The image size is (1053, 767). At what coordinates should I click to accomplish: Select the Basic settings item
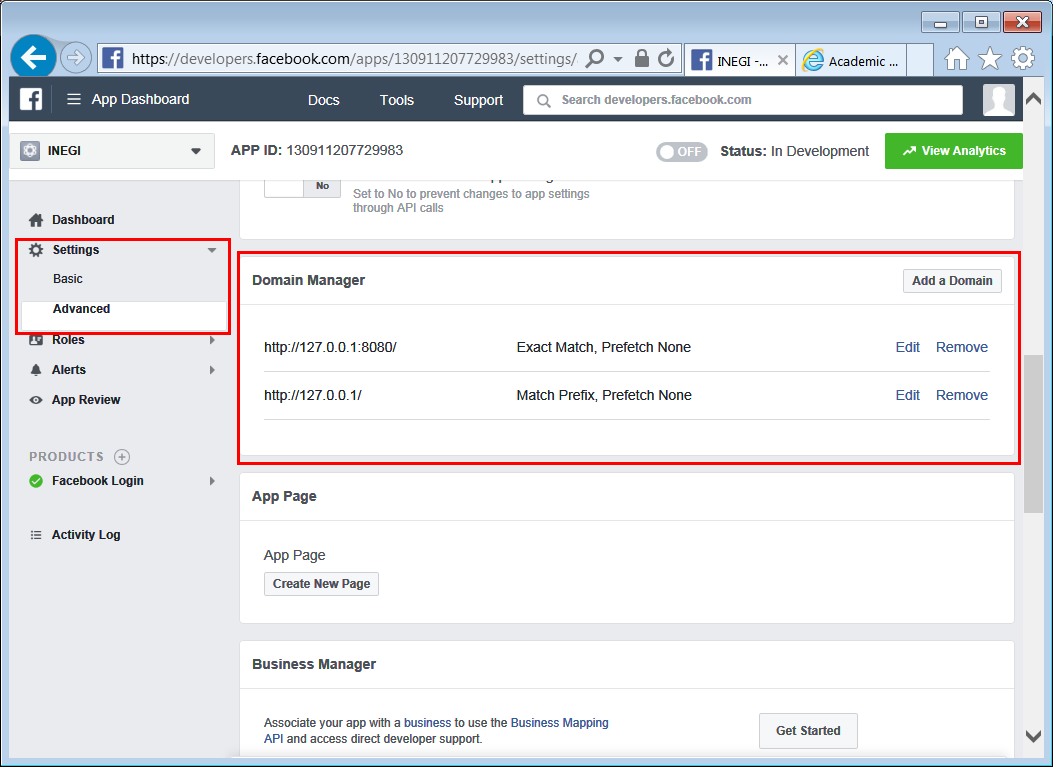[68, 279]
